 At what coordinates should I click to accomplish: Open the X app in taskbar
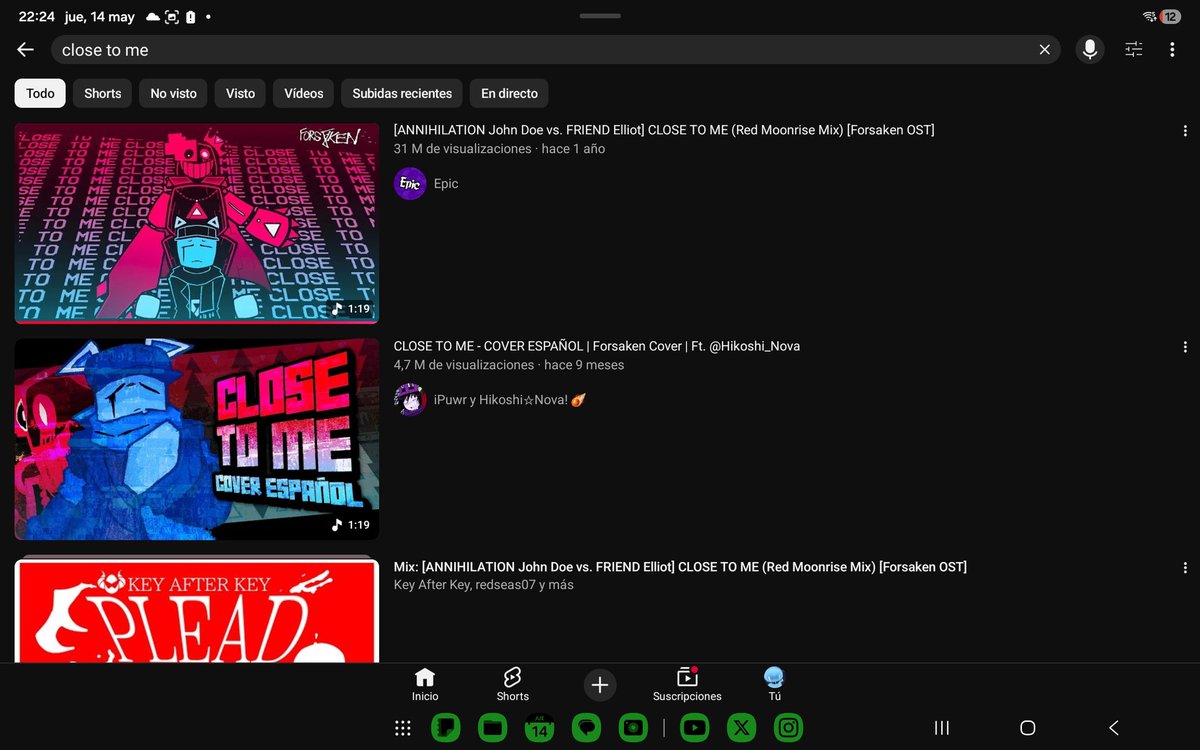[x=741, y=728]
